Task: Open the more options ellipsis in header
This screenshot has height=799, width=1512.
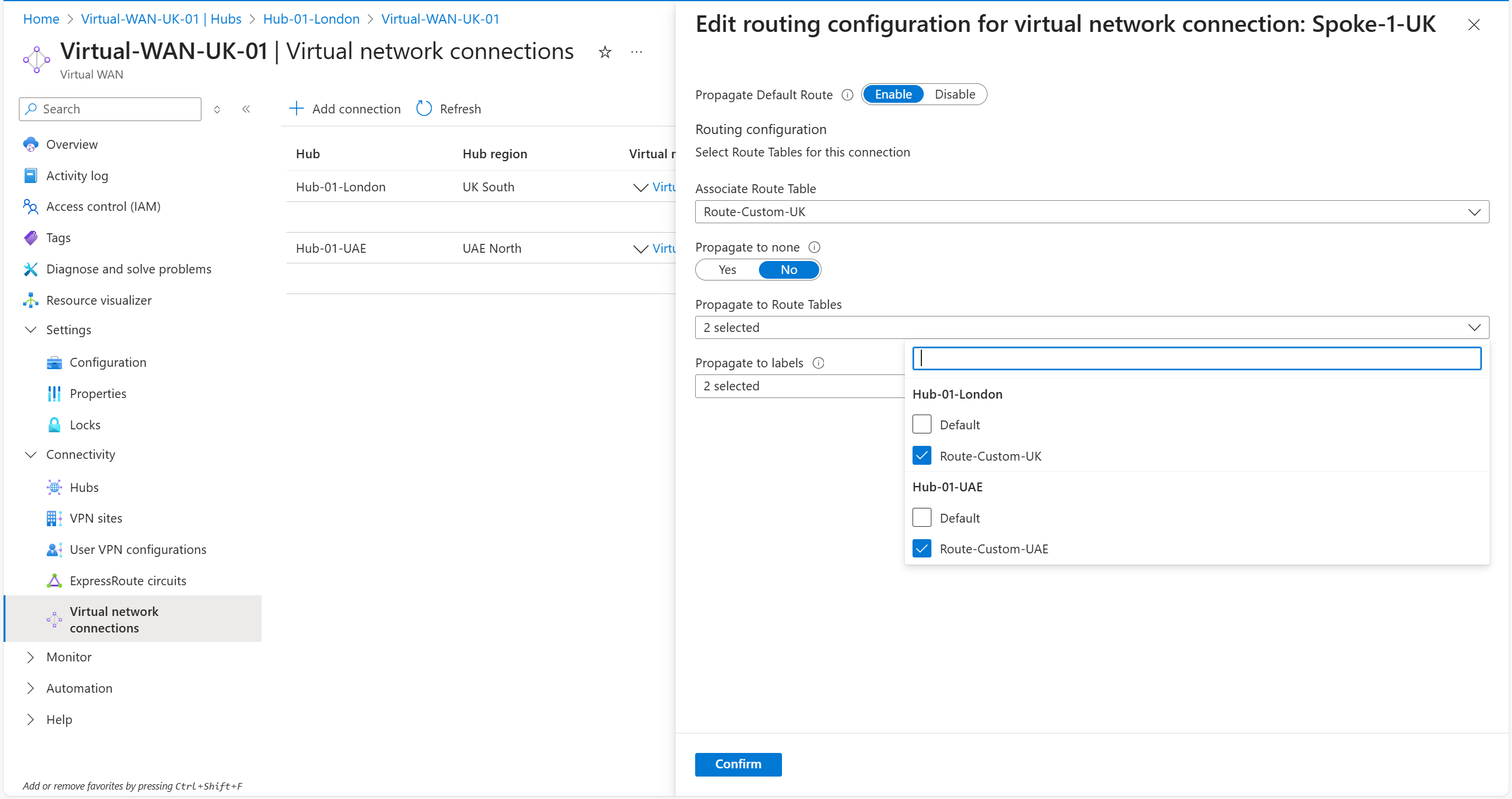Action: click(x=636, y=52)
